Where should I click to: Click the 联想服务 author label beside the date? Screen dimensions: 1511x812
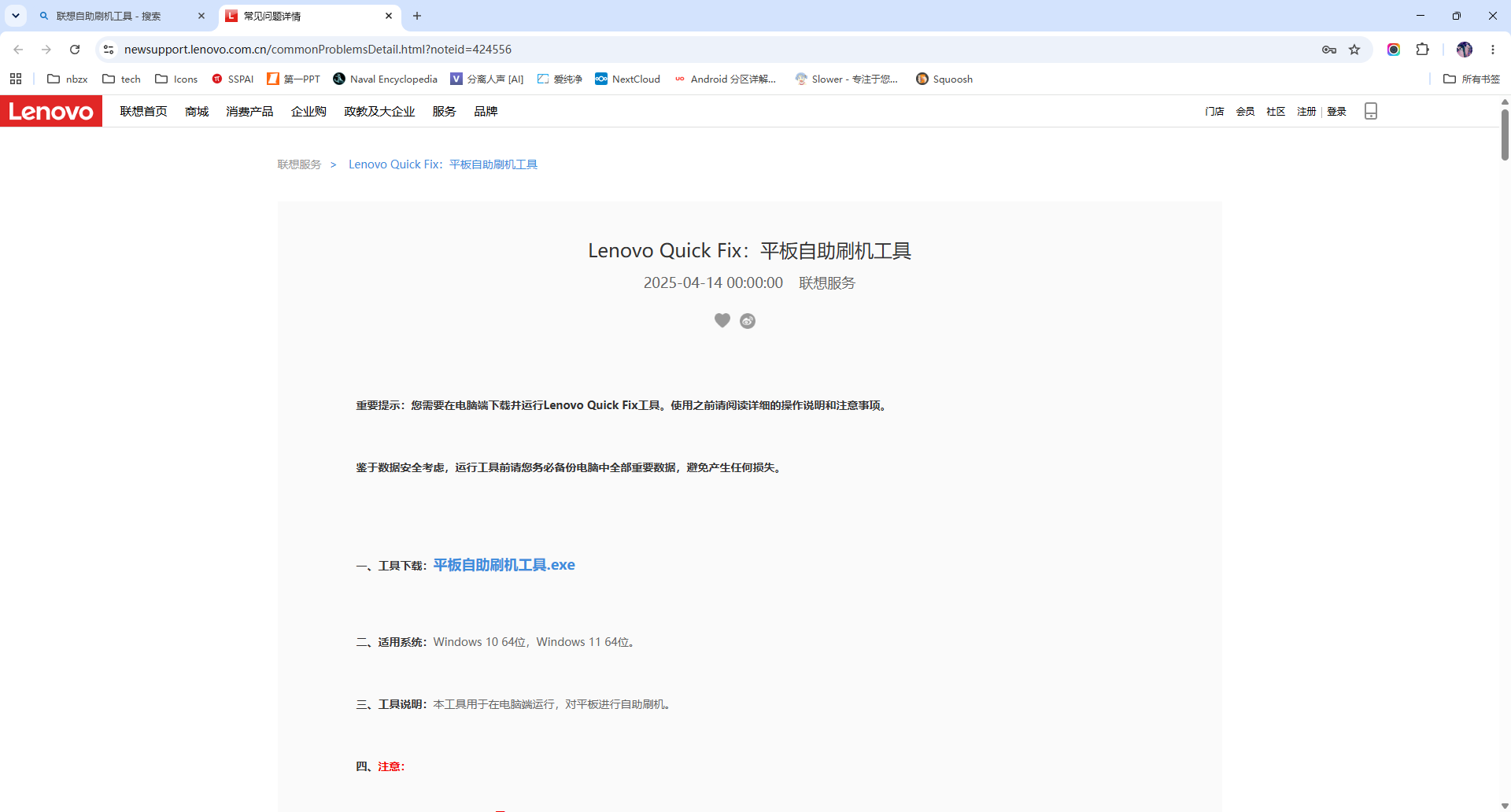[x=827, y=282]
